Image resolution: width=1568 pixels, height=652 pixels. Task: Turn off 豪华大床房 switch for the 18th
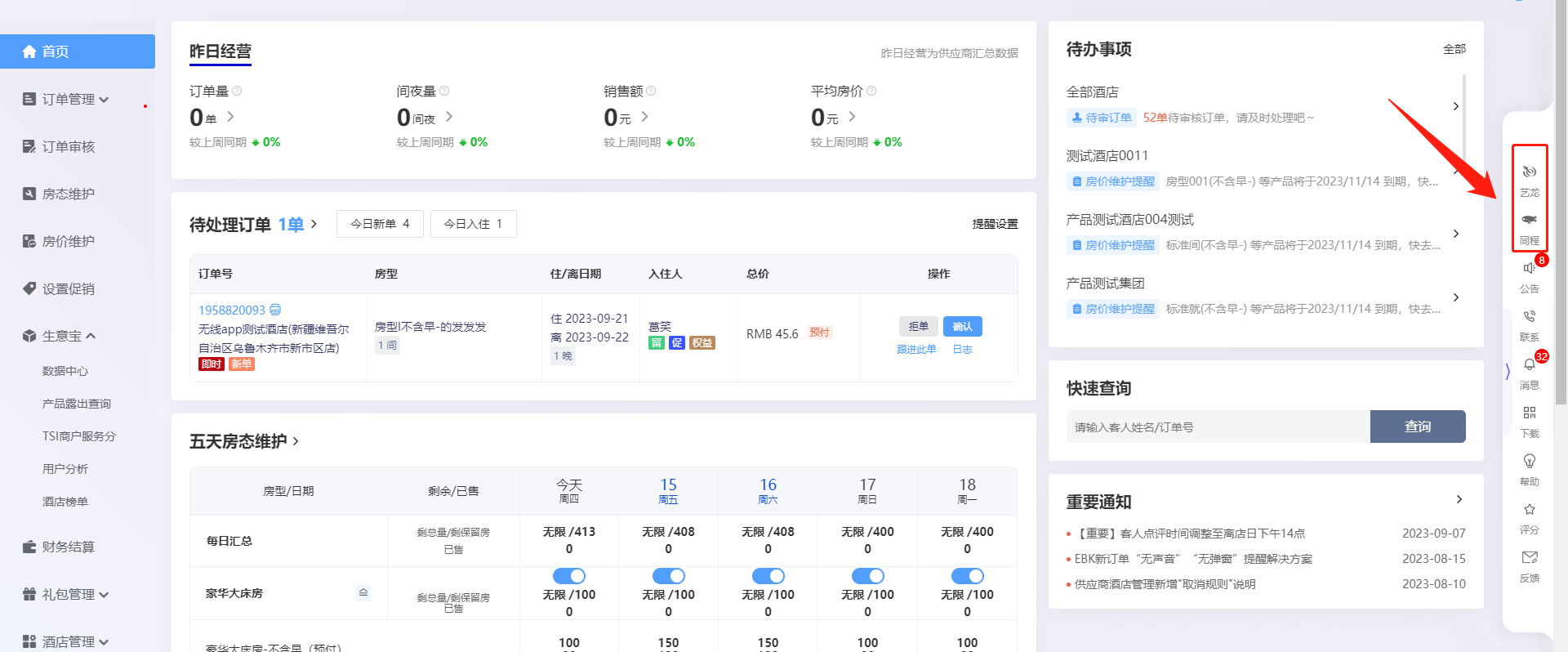pyautogui.click(x=967, y=576)
